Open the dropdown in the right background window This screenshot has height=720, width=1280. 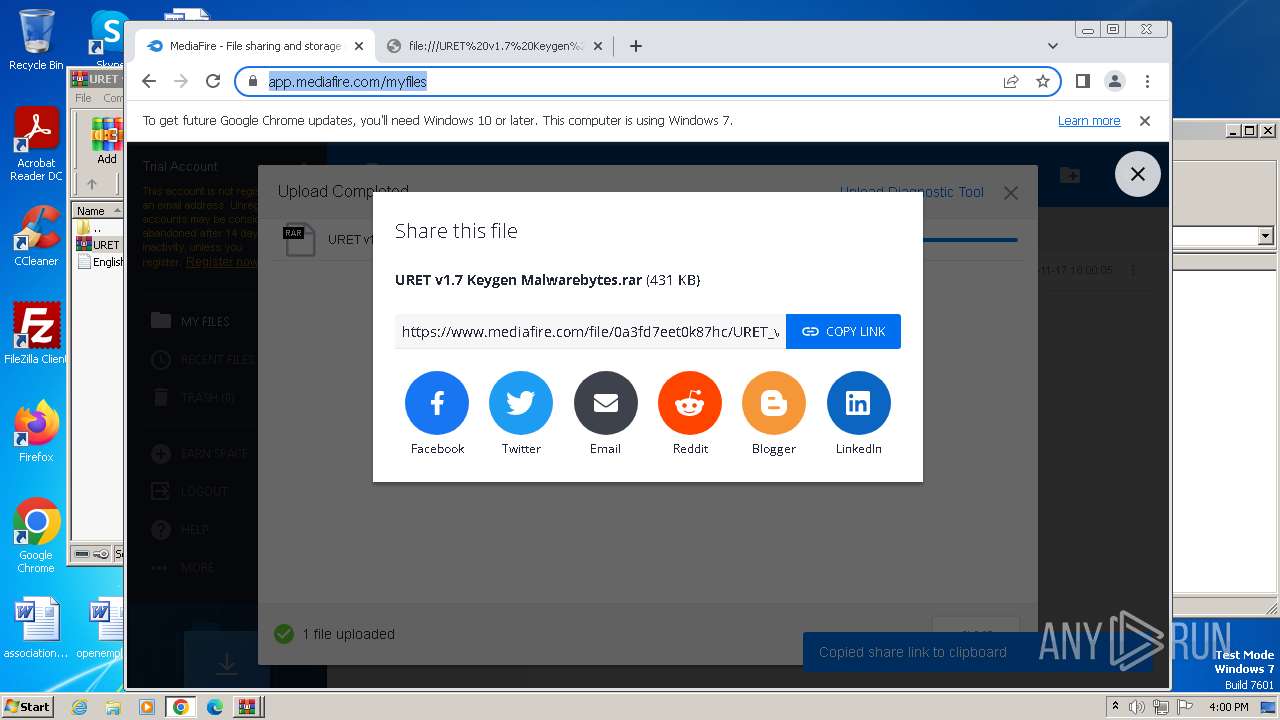click(1265, 236)
